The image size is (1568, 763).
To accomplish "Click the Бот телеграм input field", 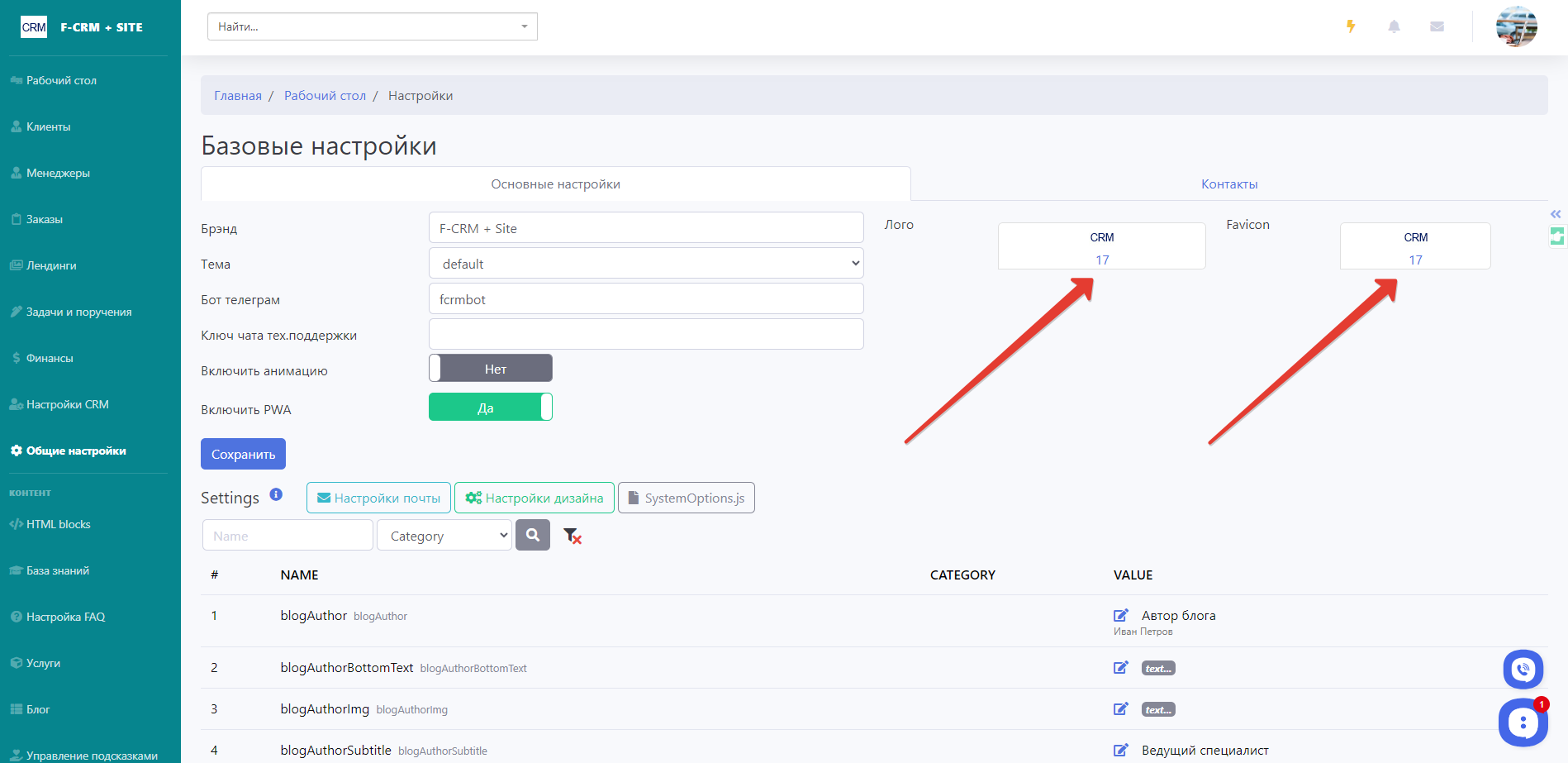I will coord(646,299).
